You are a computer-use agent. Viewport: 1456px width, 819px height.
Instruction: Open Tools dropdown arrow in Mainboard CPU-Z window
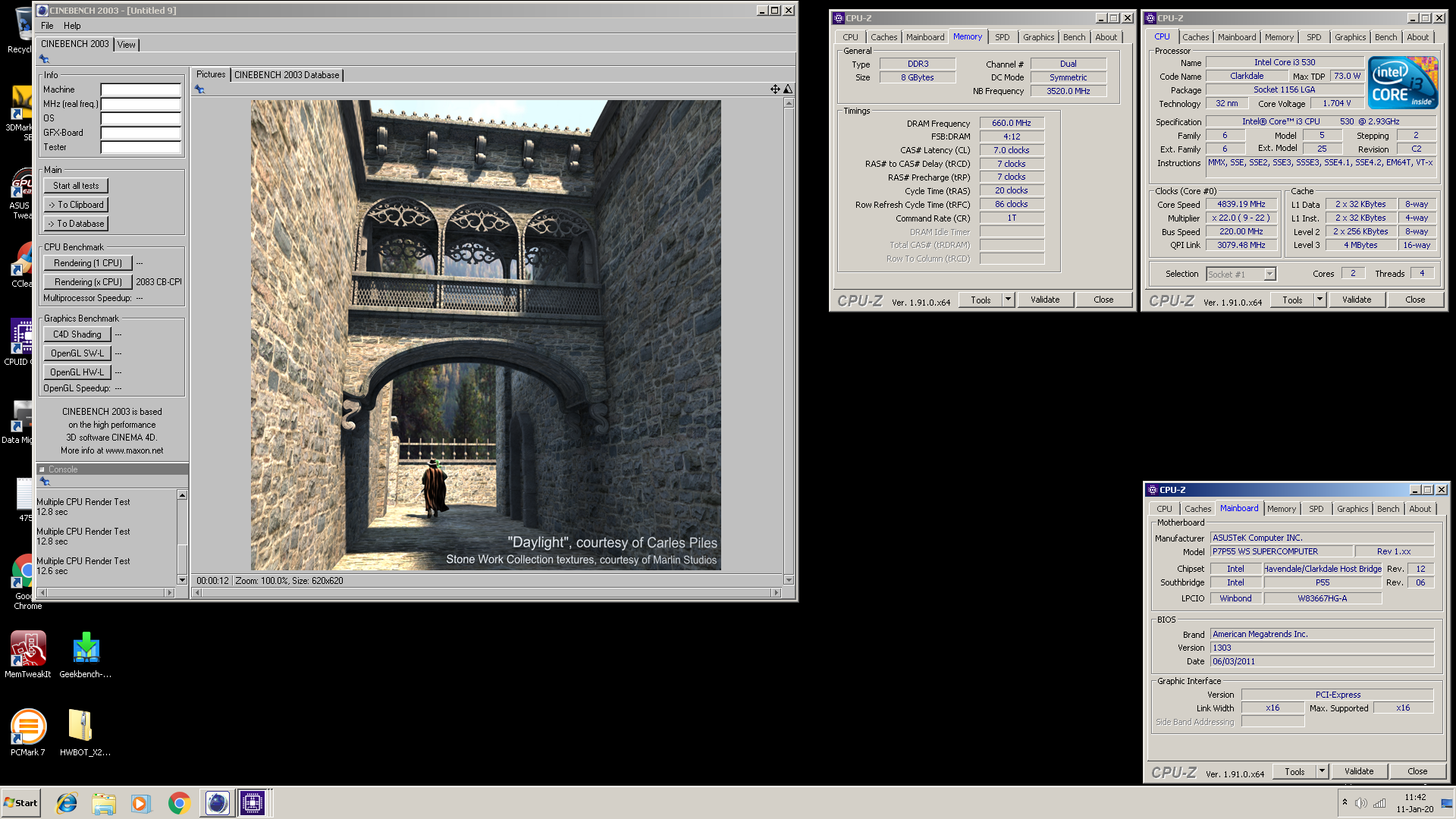tap(1322, 771)
